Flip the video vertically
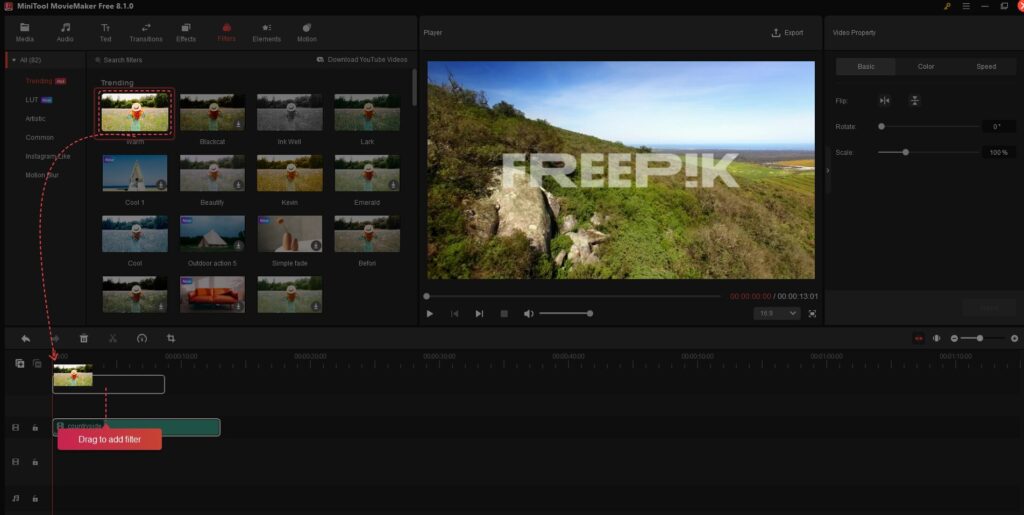The height and width of the screenshot is (515, 1024). click(x=915, y=101)
